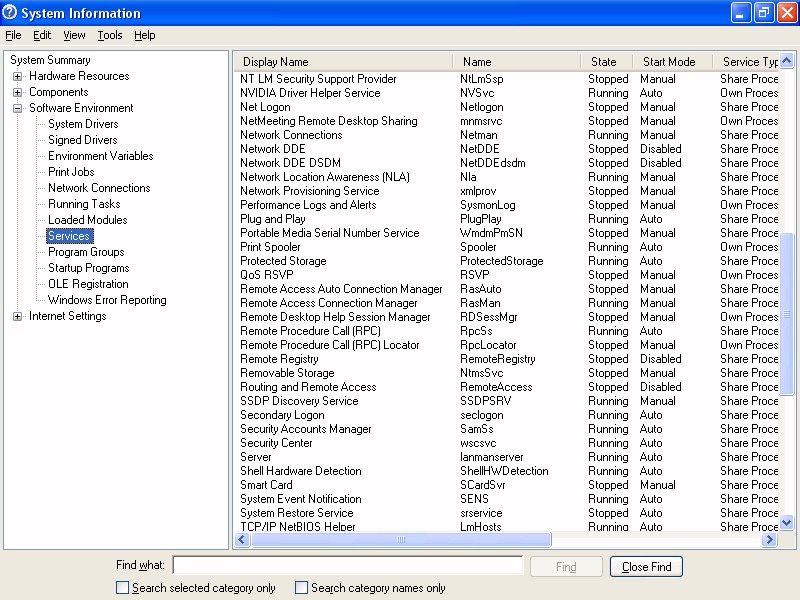Click the Close Find button
The height and width of the screenshot is (600, 800).
[647, 567]
